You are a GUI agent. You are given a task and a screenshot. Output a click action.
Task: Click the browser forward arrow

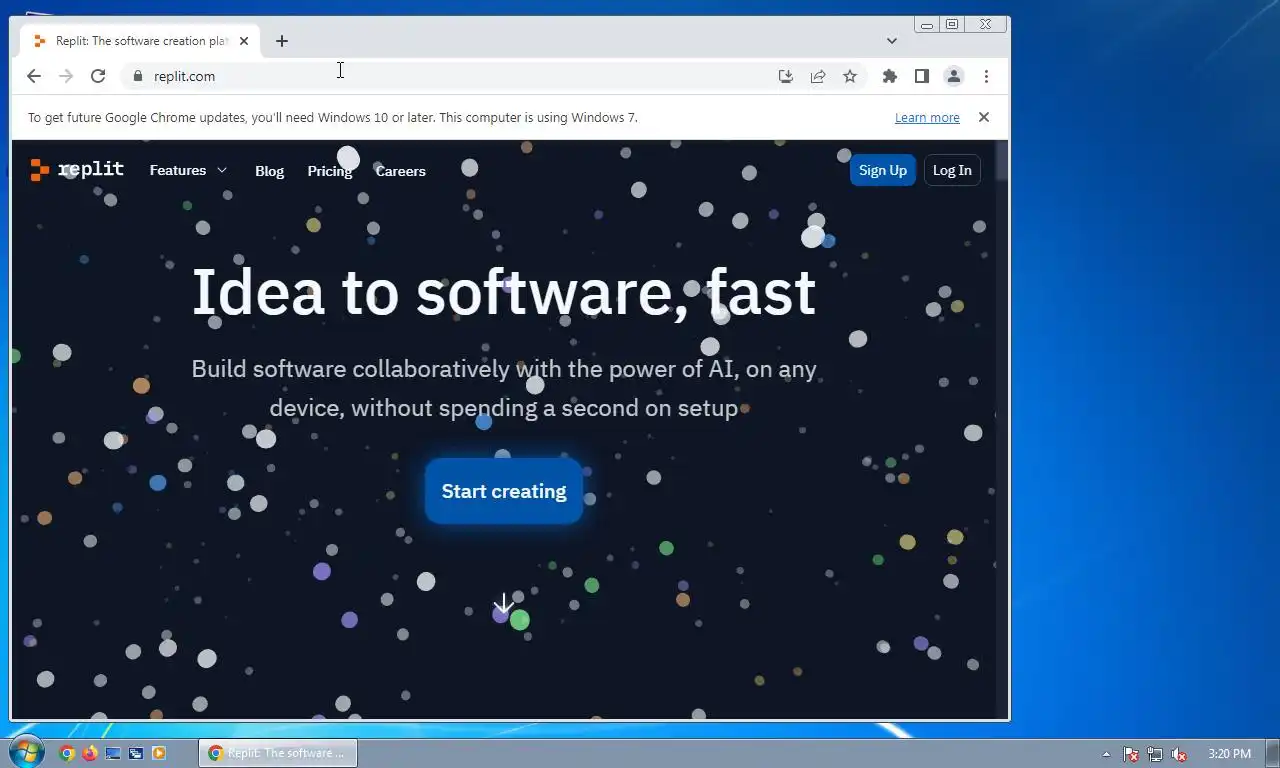66,76
